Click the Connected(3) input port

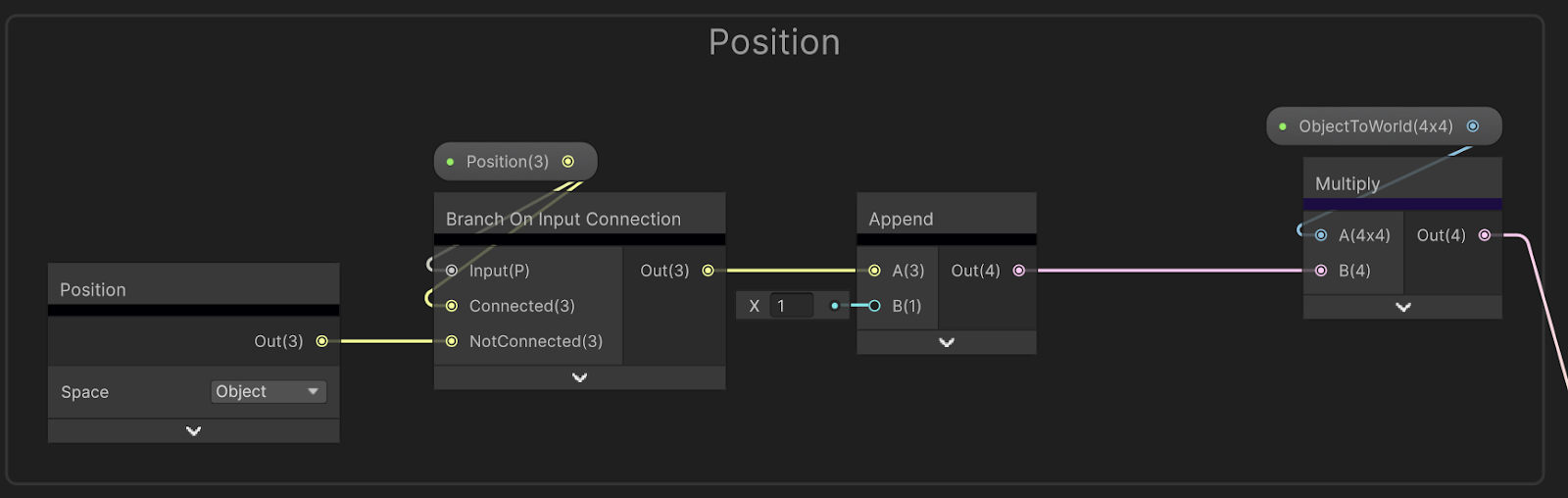coord(452,306)
